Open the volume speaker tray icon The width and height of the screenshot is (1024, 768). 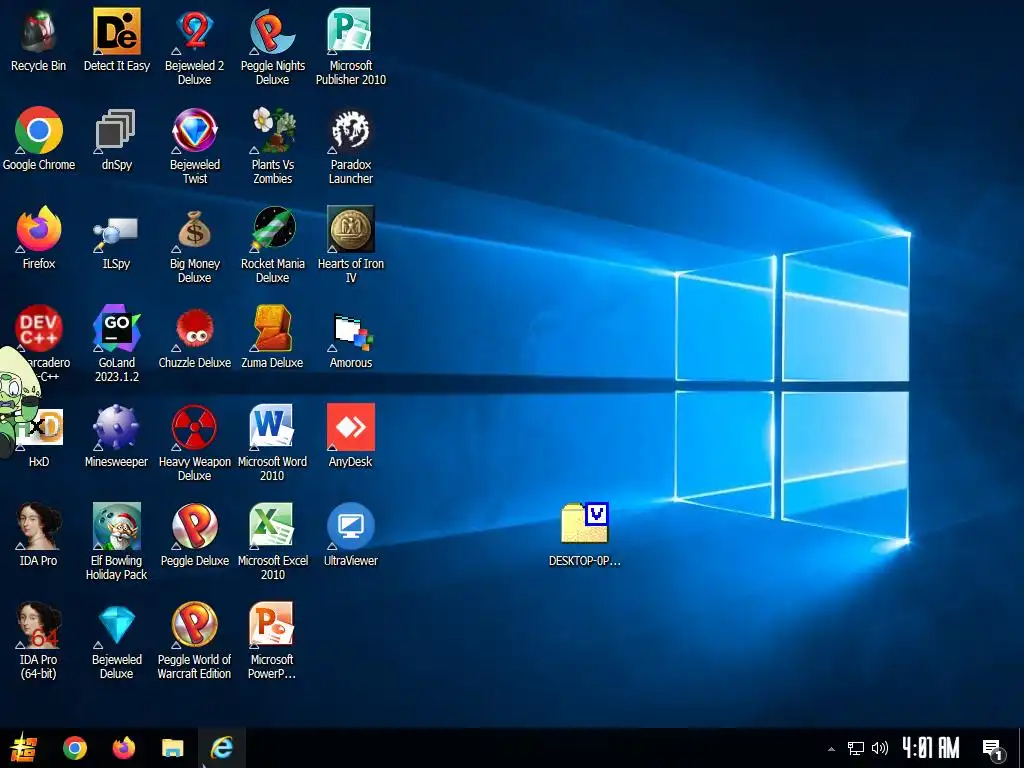[x=880, y=748]
